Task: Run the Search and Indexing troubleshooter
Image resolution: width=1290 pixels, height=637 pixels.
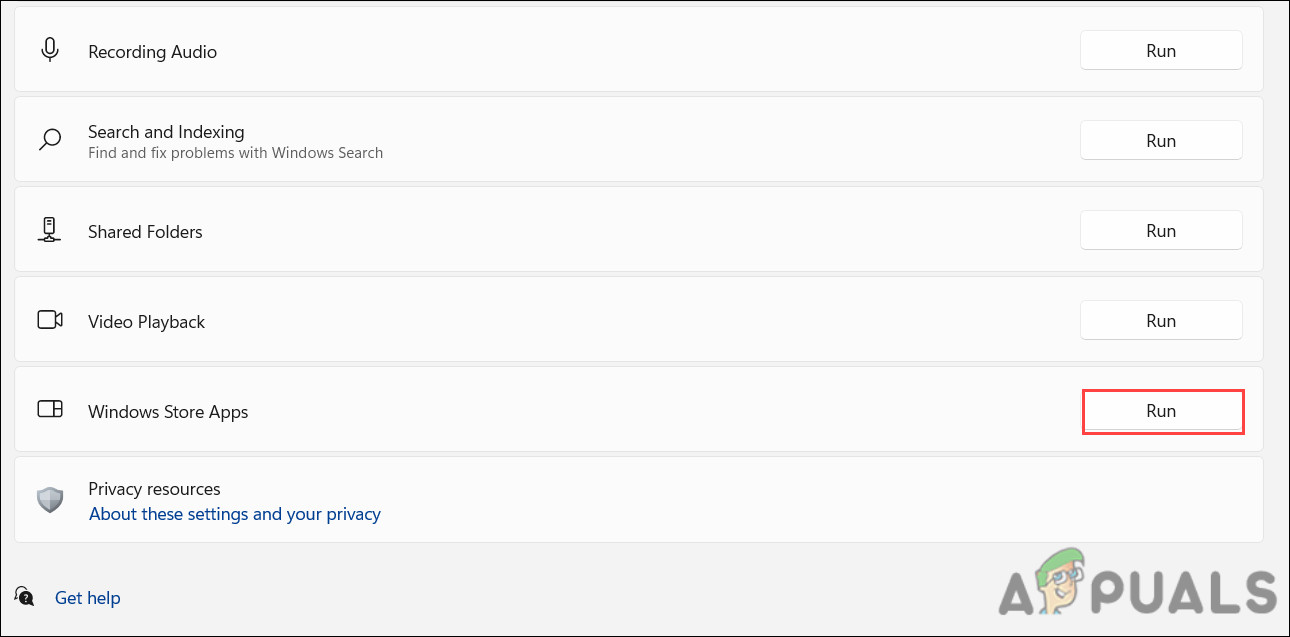Action: pos(1160,140)
